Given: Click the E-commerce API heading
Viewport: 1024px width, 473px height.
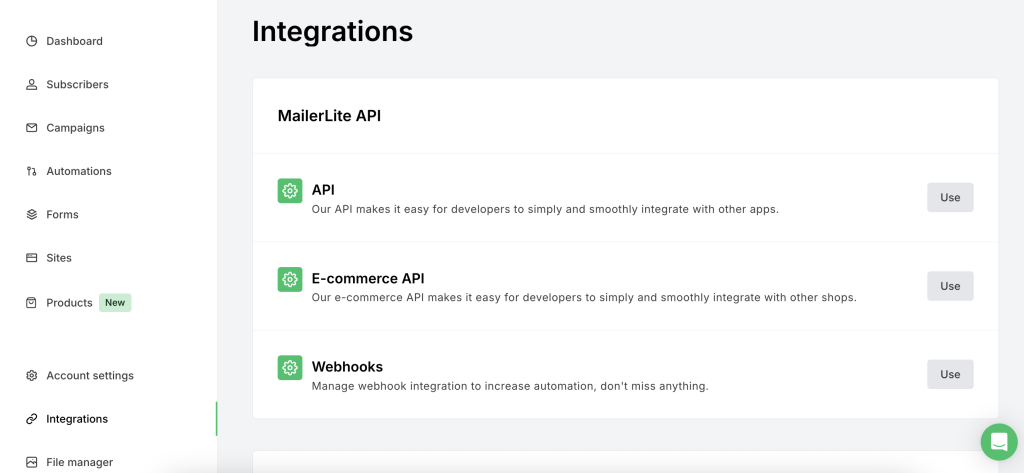Looking at the screenshot, I should click(368, 278).
